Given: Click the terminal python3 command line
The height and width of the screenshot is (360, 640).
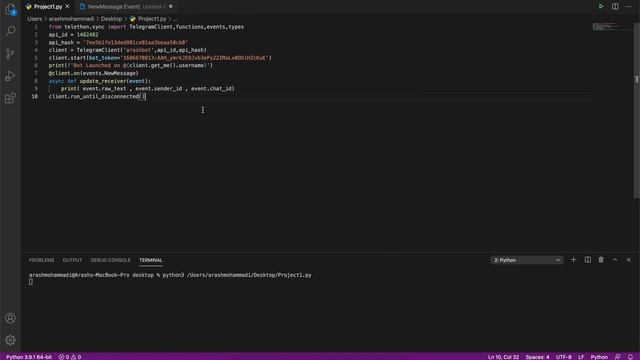Looking at the screenshot, I should 170,275.
